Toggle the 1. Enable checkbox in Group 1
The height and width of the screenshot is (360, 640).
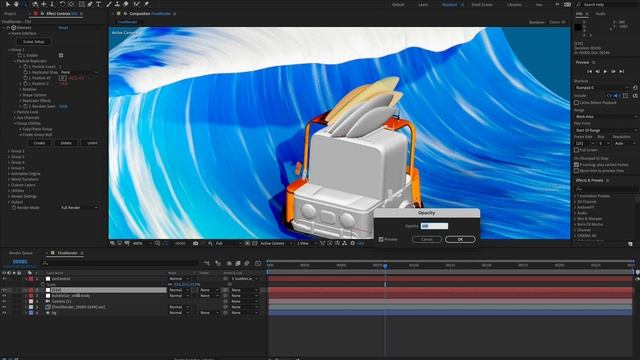[61, 55]
